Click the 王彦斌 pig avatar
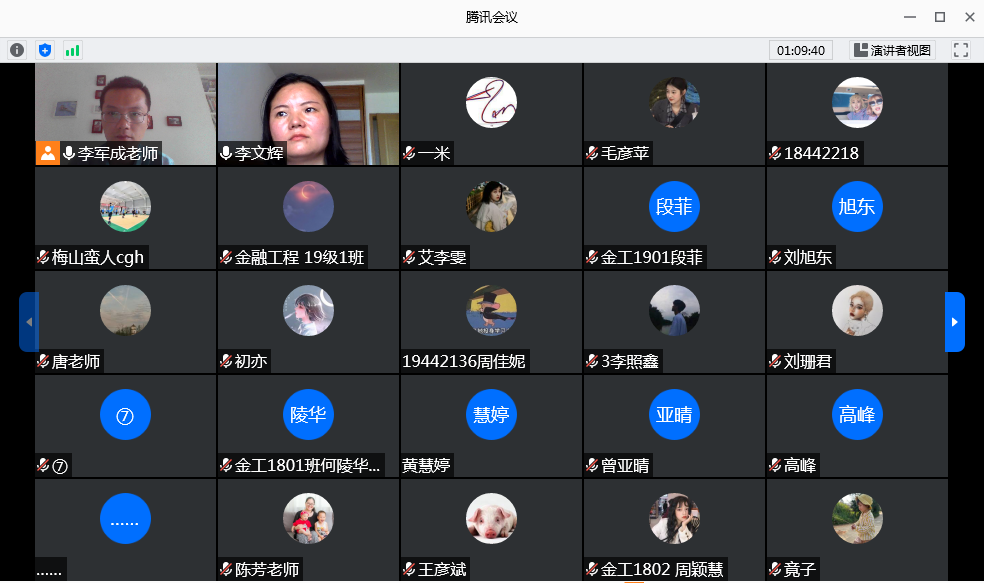This screenshot has height=583, width=984. tap(491, 519)
